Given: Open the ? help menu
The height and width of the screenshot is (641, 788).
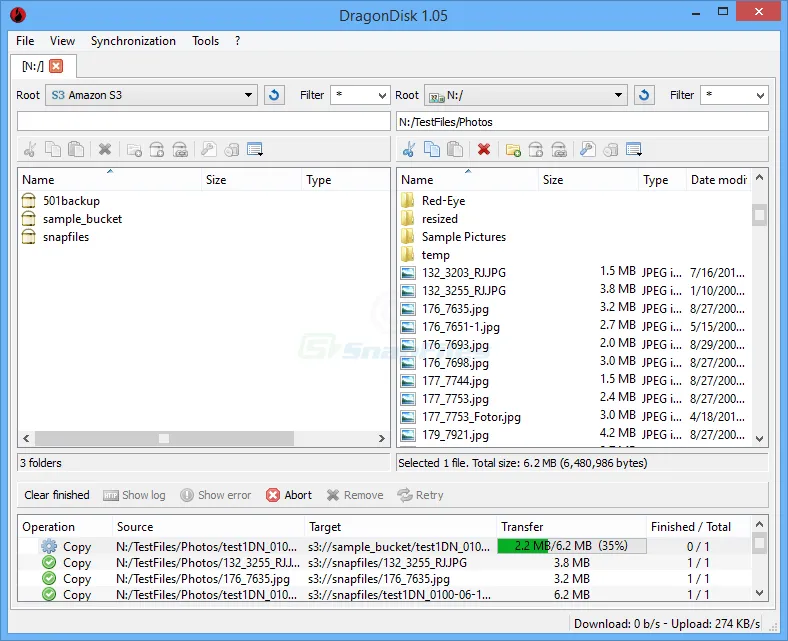Looking at the screenshot, I should point(237,41).
